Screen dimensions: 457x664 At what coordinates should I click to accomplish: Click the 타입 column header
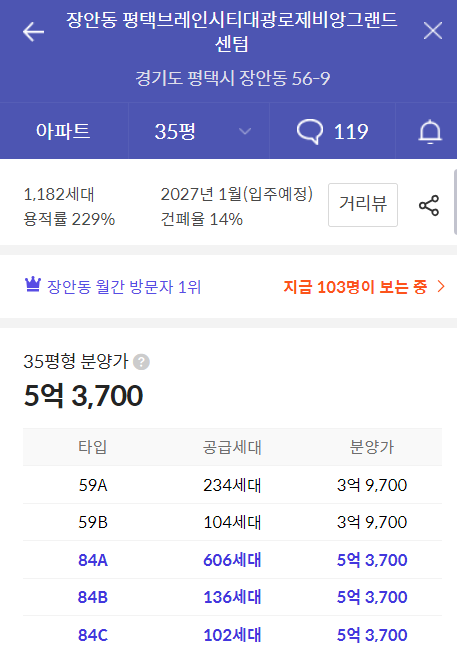pos(93,447)
